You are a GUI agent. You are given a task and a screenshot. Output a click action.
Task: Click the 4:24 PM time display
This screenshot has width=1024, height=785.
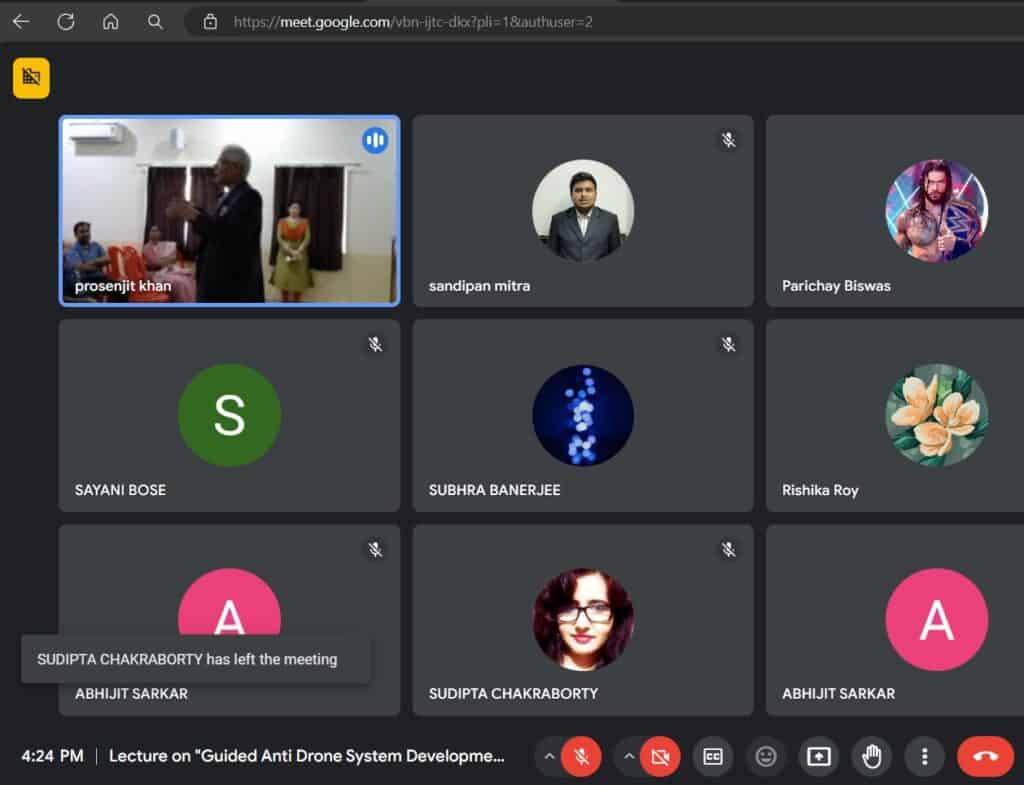[52, 756]
